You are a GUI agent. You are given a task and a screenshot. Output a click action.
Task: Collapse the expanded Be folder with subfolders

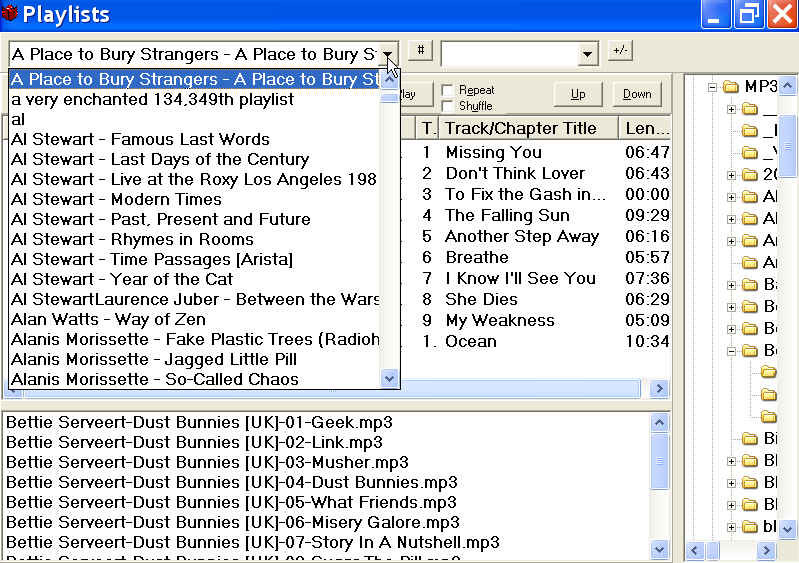coord(731,351)
